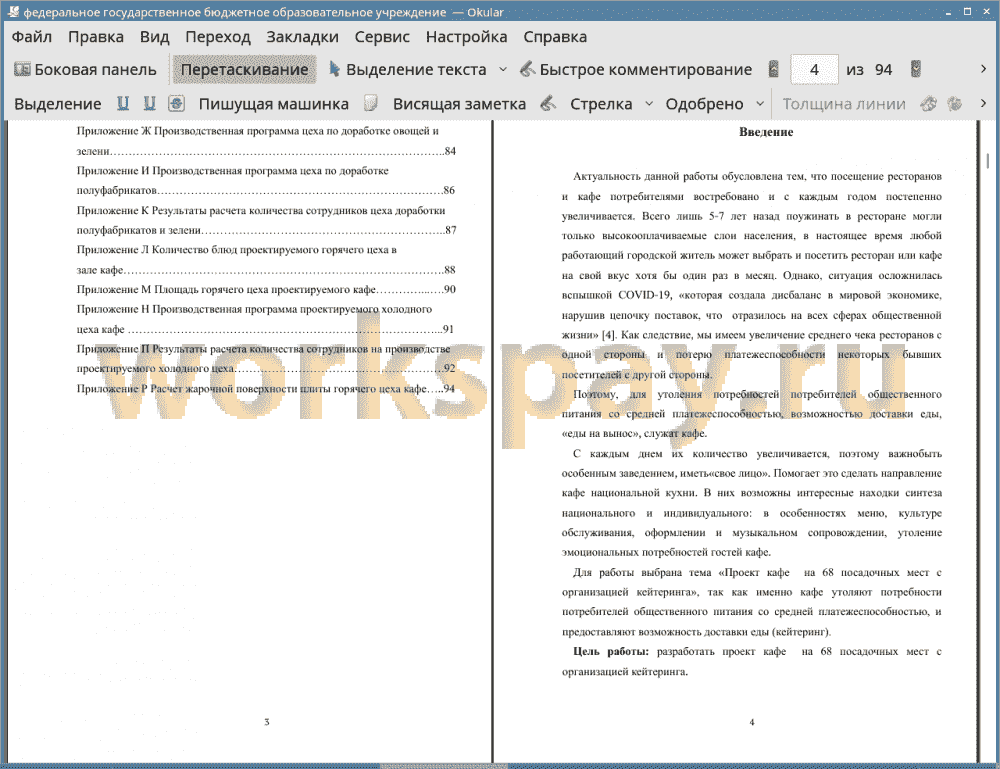Click the Толщина линии line width control
The width and height of the screenshot is (1000, 769).
pos(844,104)
